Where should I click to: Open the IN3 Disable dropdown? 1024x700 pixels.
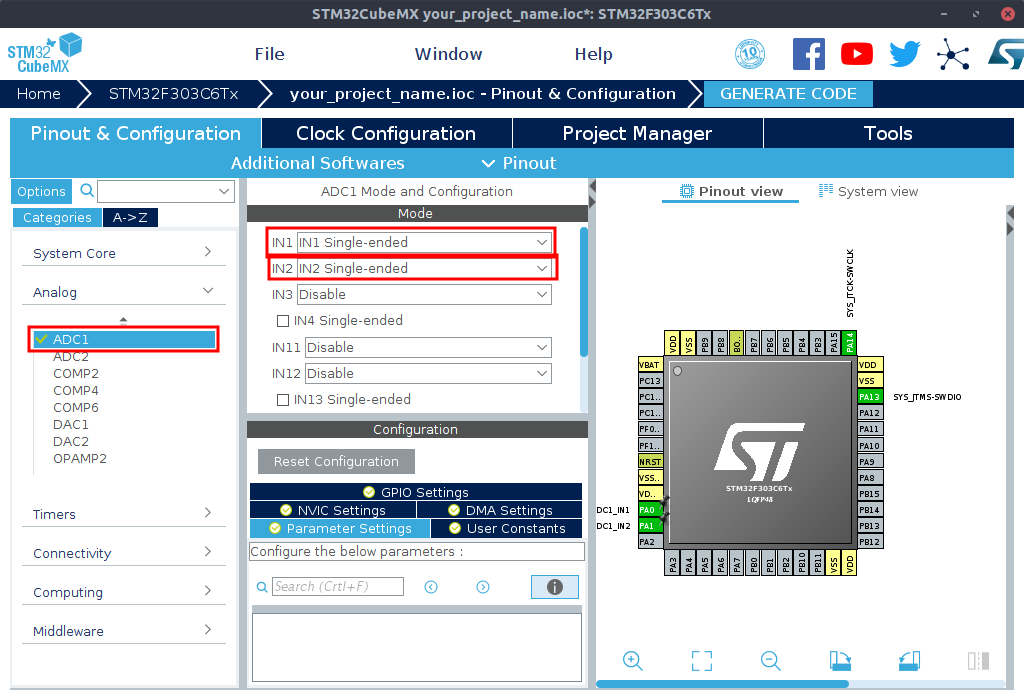[x=424, y=294]
